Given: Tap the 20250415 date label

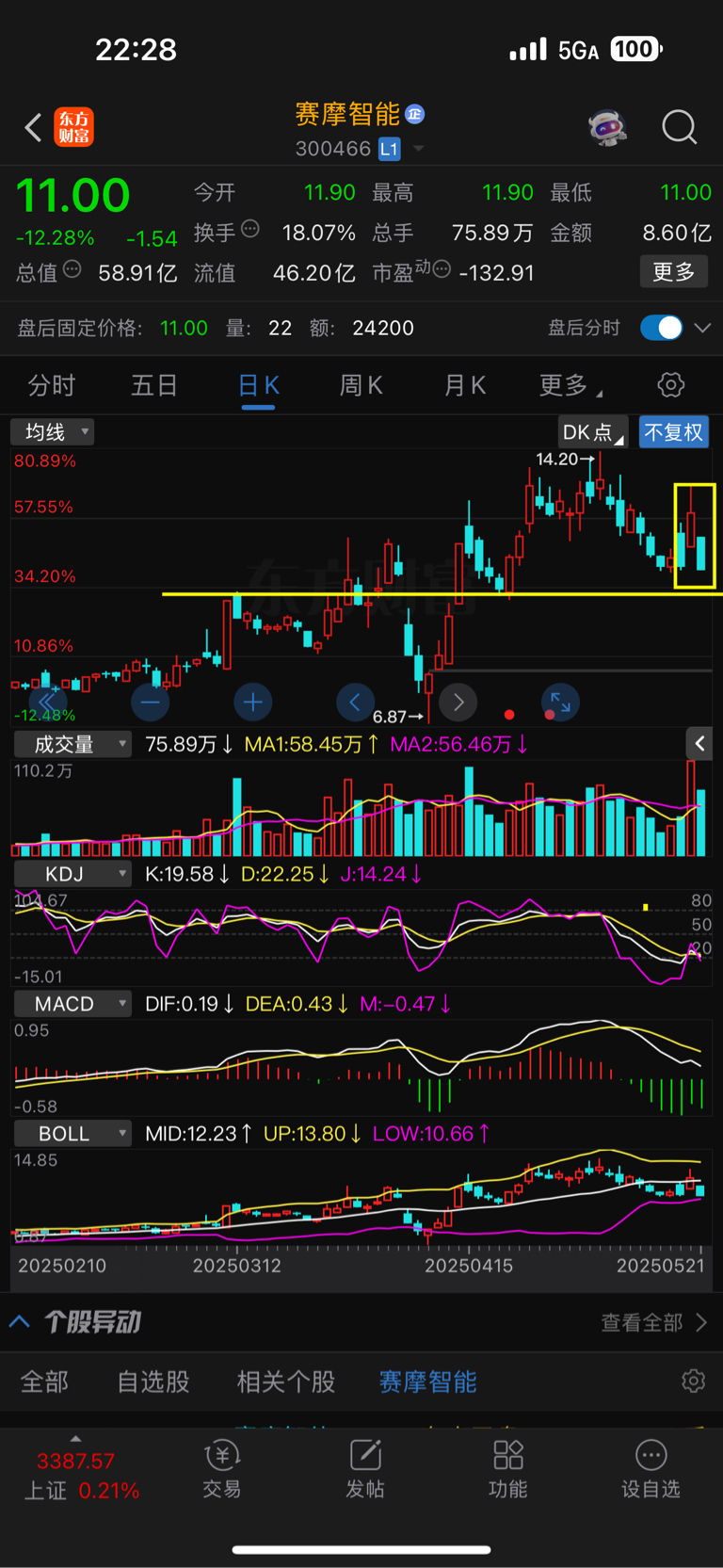Looking at the screenshot, I should click(x=469, y=1266).
